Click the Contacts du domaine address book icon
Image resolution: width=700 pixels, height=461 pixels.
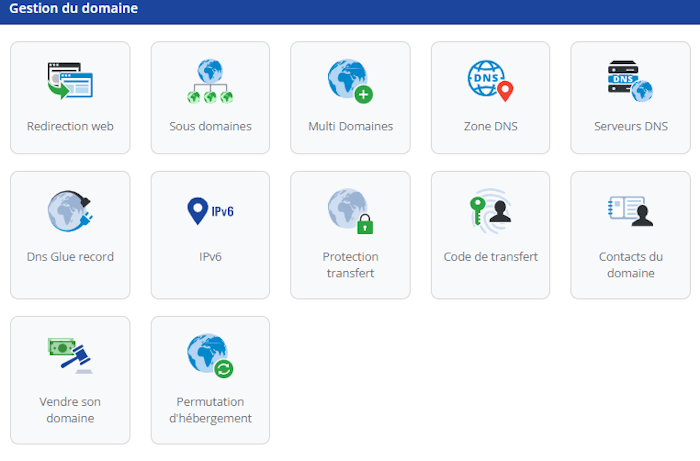click(630, 211)
